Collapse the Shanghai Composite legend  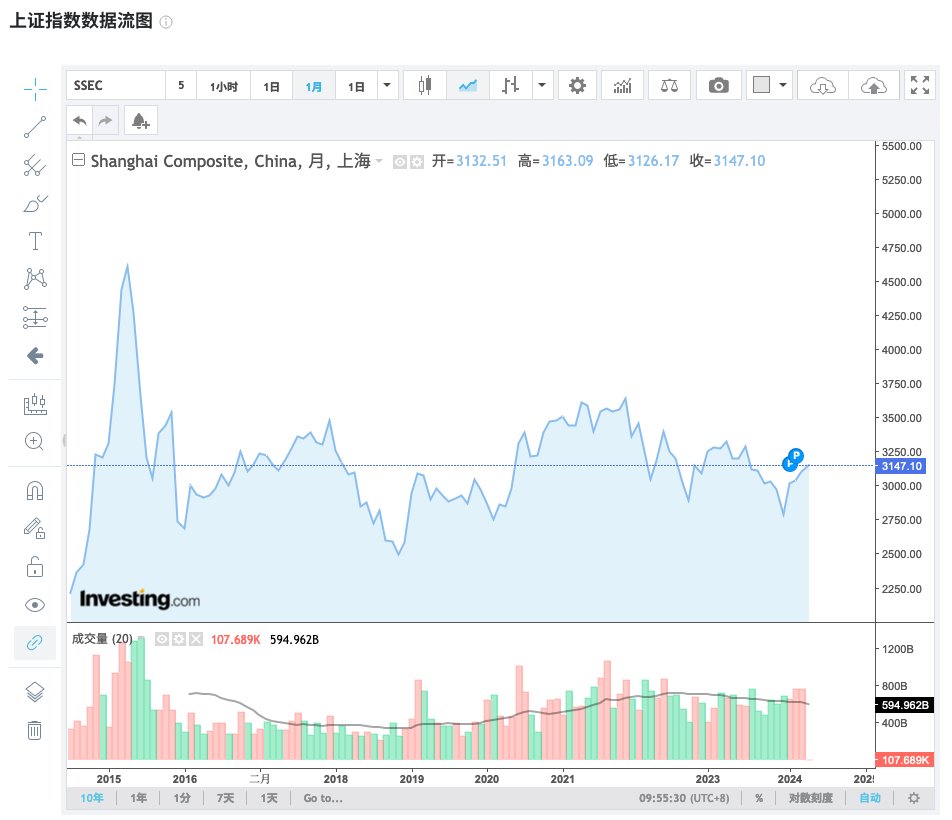tap(79, 160)
